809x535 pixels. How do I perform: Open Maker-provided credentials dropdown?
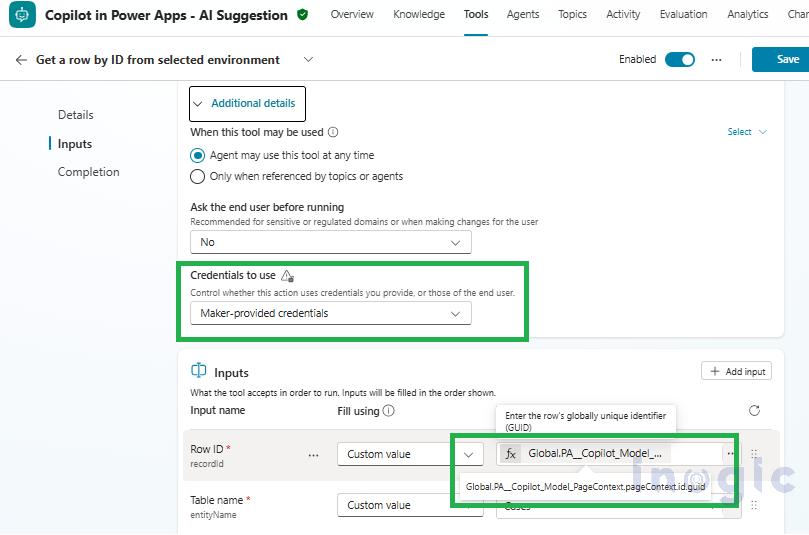pyautogui.click(x=331, y=313)
